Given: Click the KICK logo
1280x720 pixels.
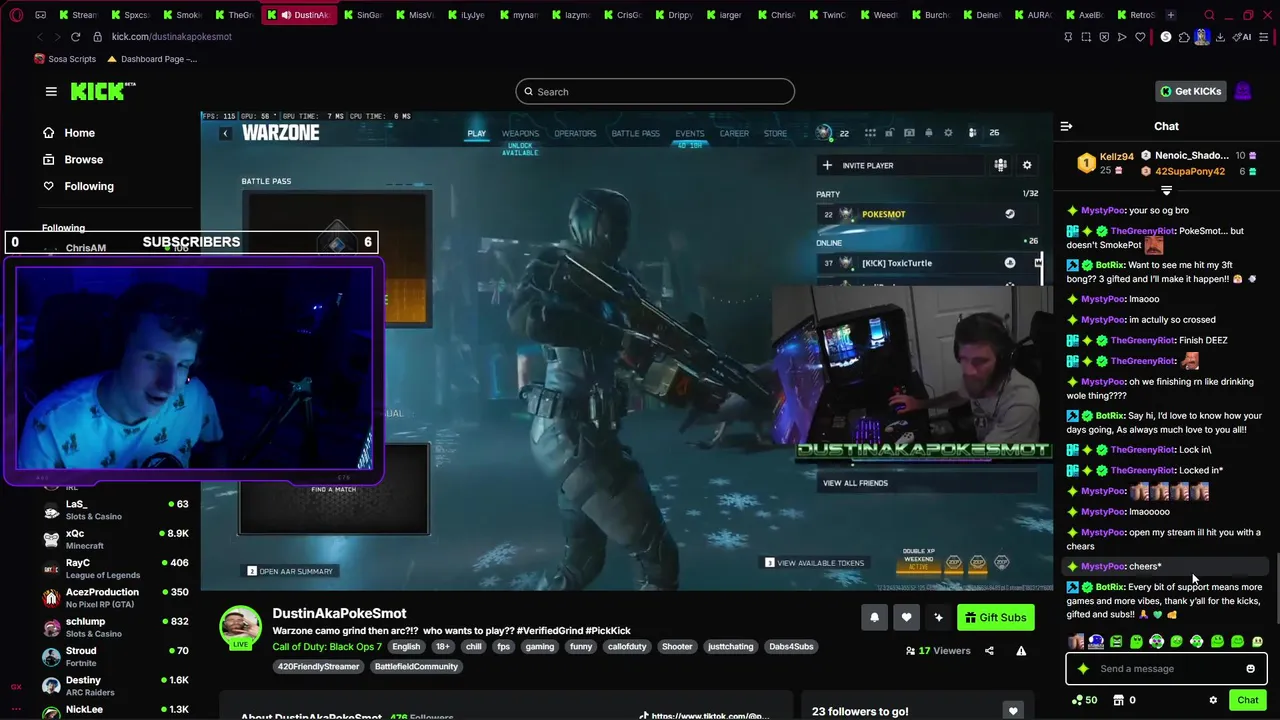Looking at the screenshot, I should (102, 91).
